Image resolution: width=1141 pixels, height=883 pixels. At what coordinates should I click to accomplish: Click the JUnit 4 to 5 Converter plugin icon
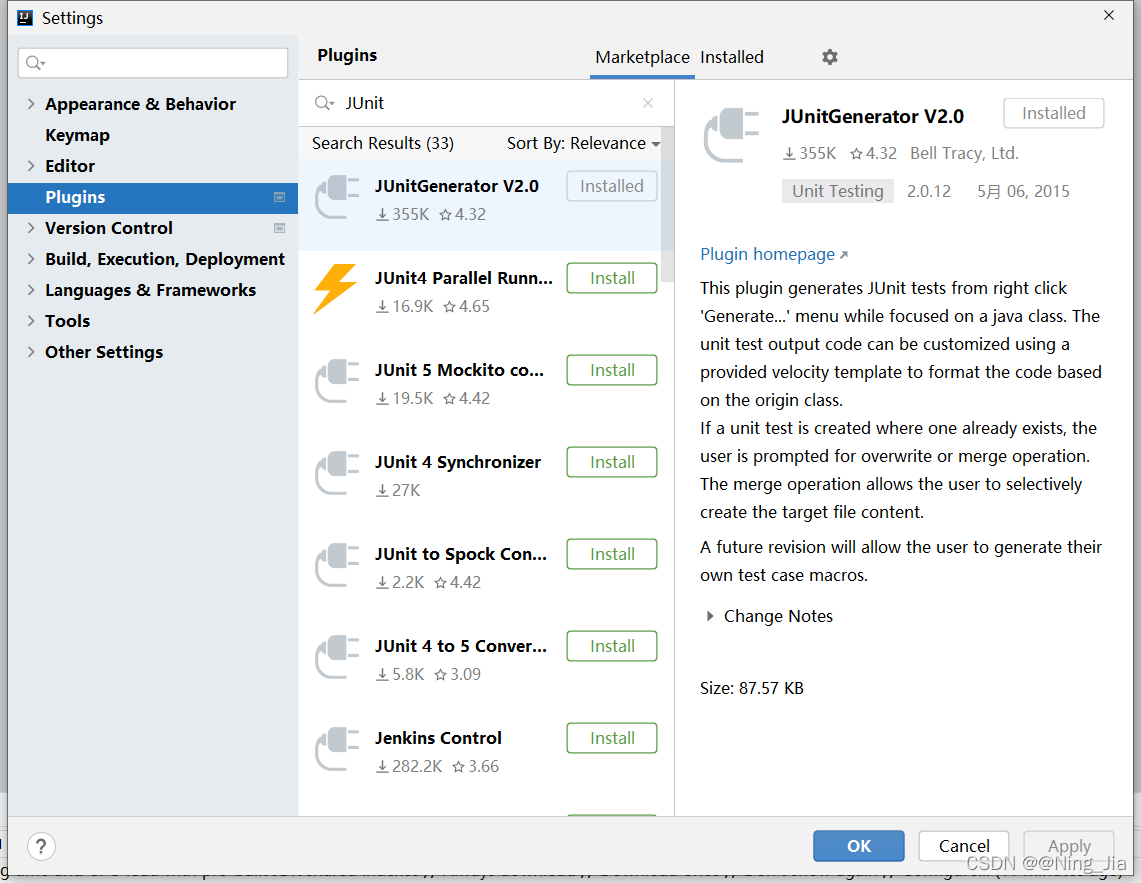[337, 657]
